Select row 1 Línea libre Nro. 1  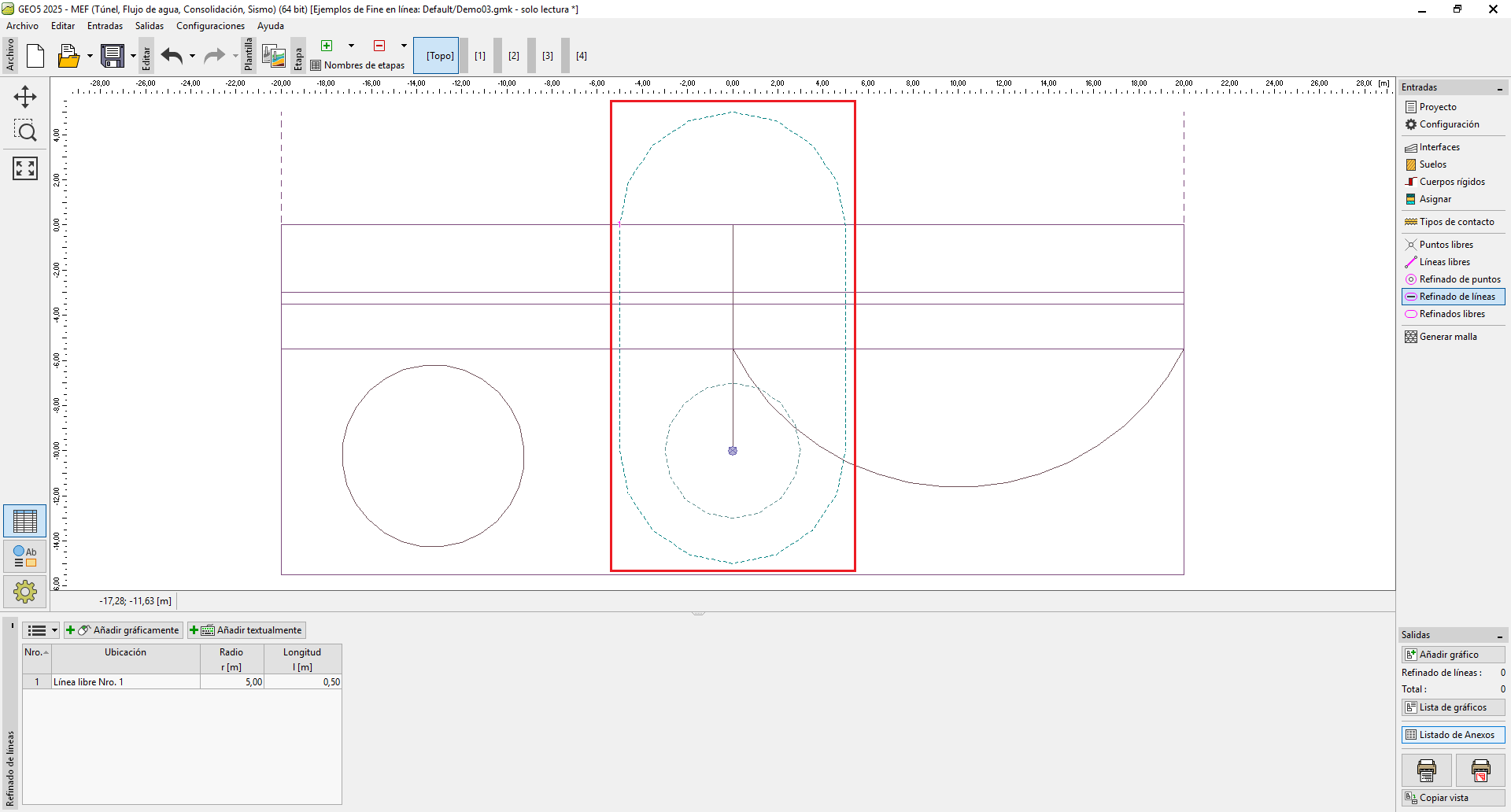click(x=126, y=682)
